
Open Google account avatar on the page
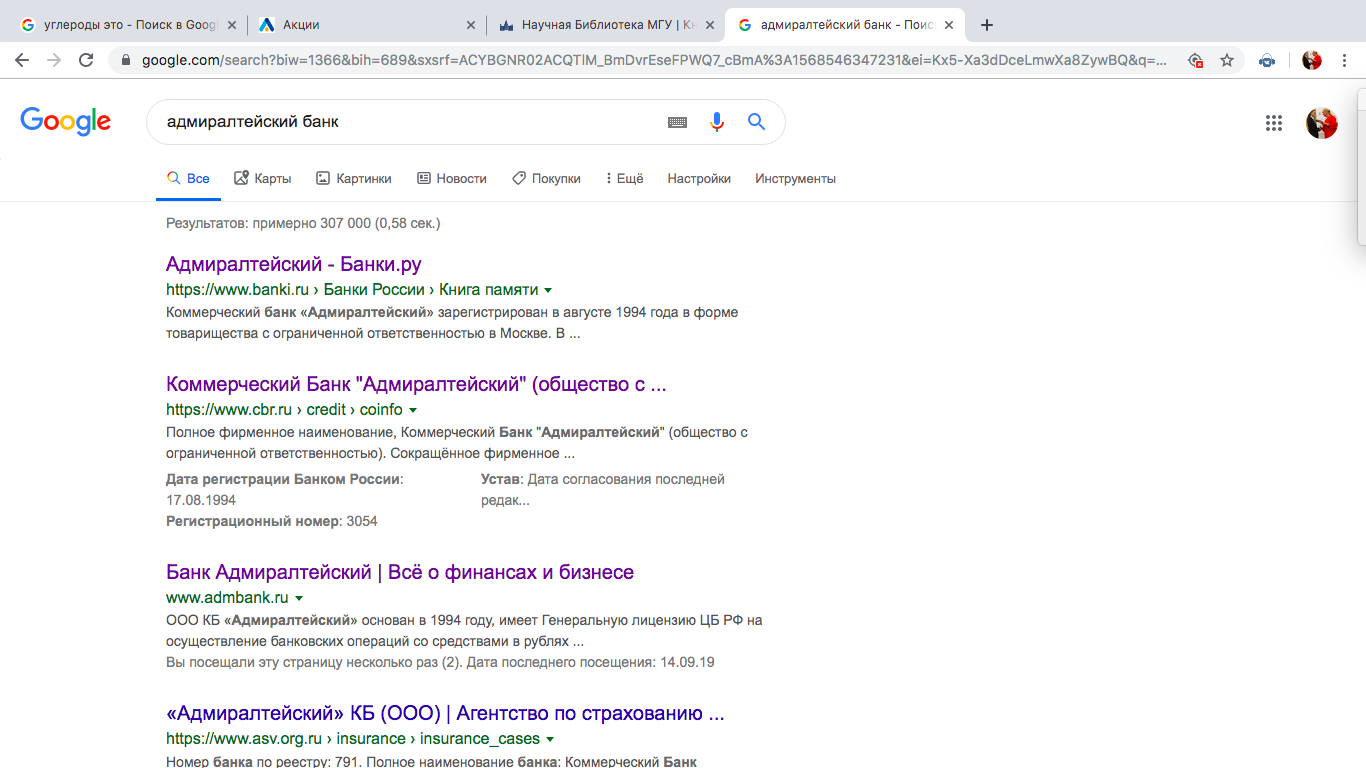pyautogui.click(x=1321, y=123)
